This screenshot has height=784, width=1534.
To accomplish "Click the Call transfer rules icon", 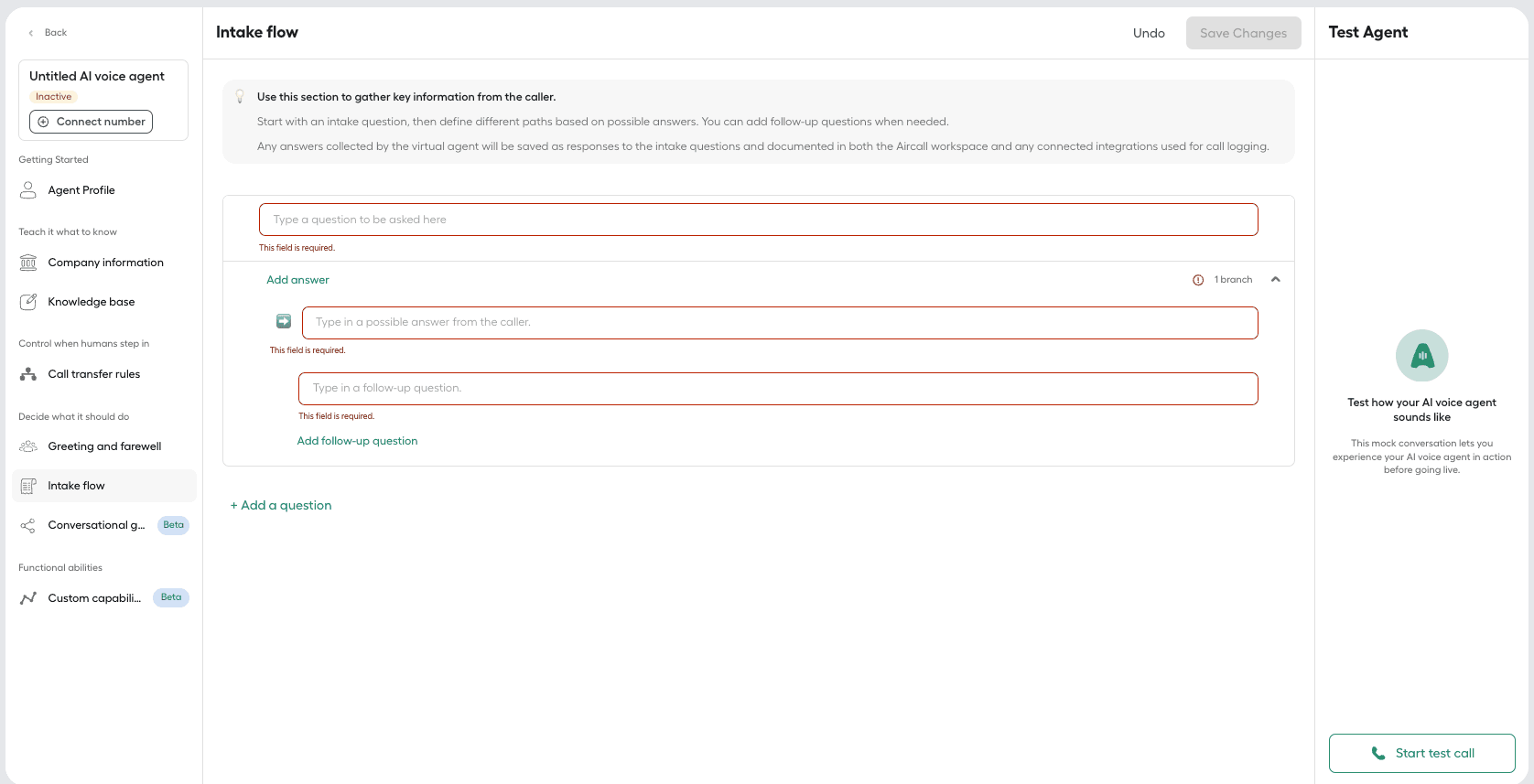I will 28,374.
